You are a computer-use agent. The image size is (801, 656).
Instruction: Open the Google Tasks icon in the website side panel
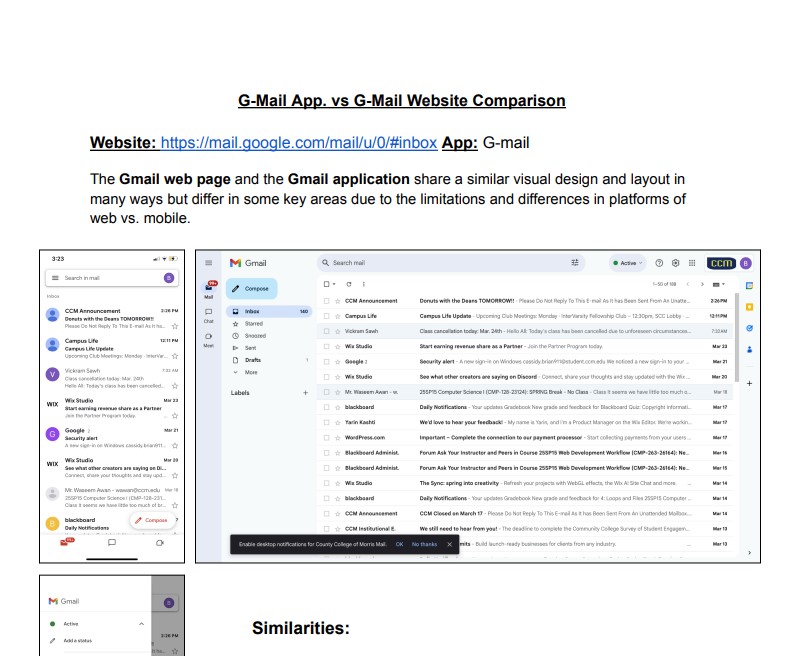coord(749,329)
